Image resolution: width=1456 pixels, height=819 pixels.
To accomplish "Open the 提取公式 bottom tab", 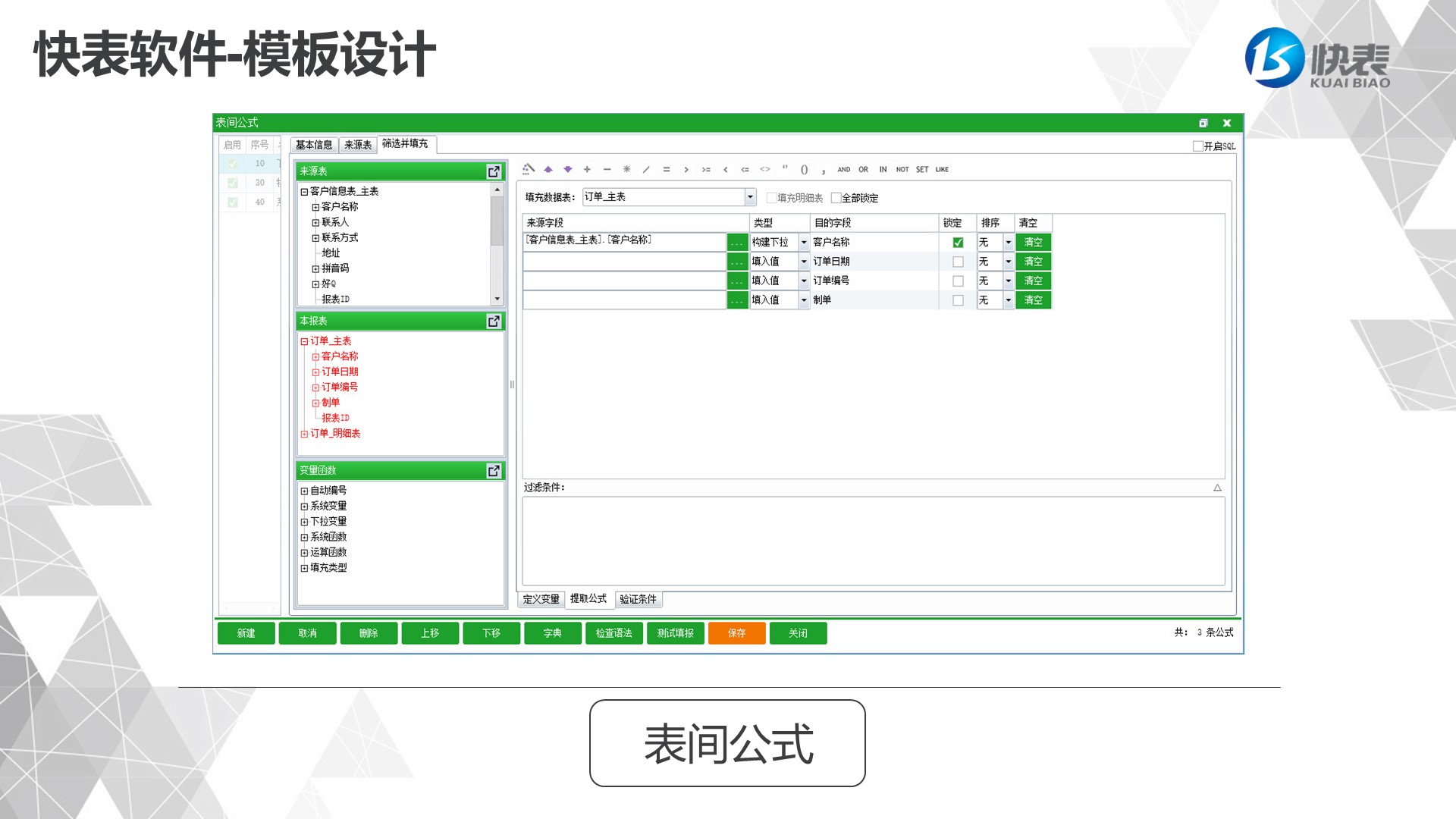I will pos(588,598).
